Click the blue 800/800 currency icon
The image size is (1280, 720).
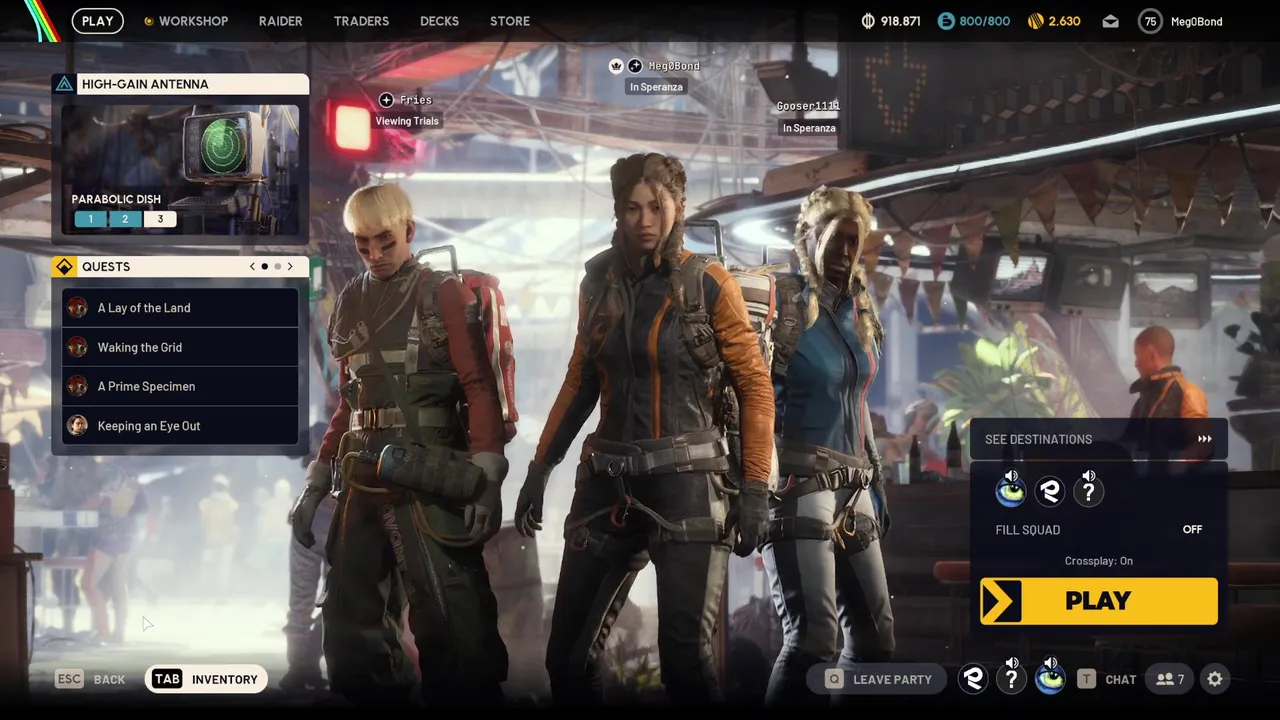coord(946,21)
